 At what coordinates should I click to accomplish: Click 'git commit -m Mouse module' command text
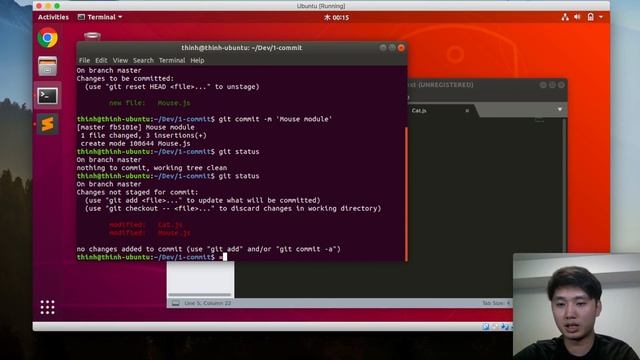click(x=276, y=119)
